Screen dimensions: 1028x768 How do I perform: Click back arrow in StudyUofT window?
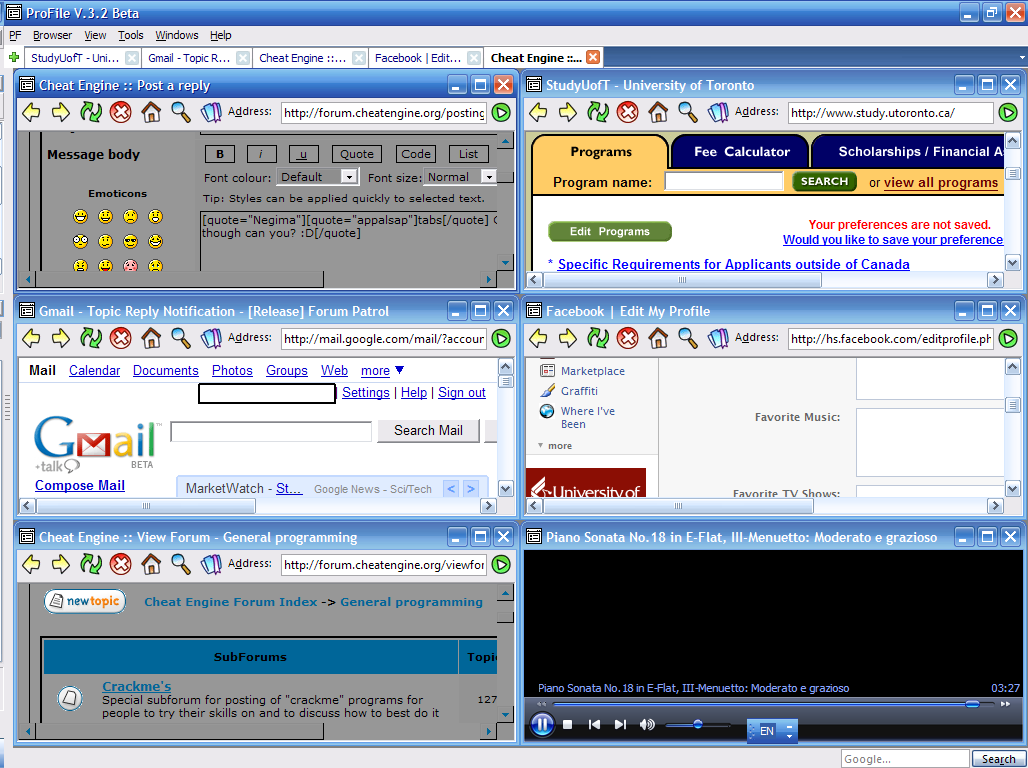coord(538,113)
